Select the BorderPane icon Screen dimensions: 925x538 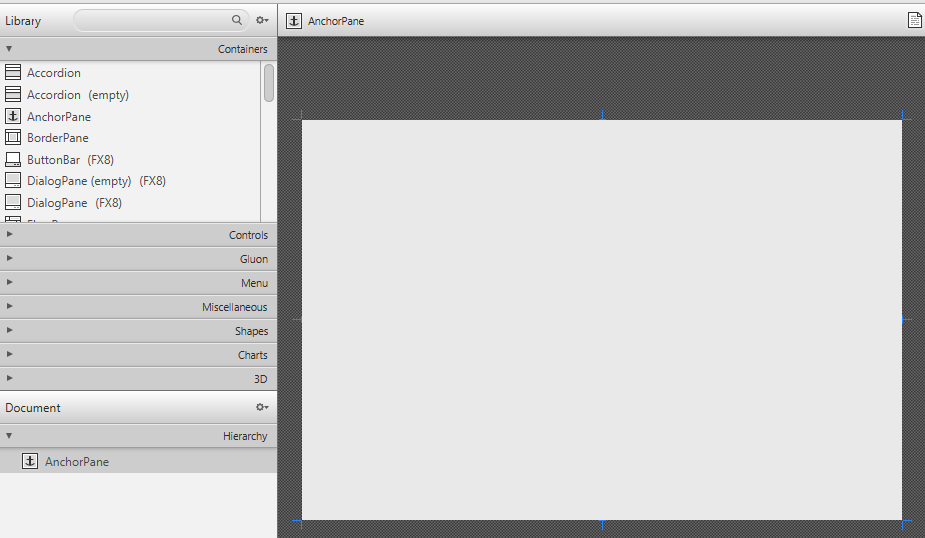pyautogui.click(x=13, y=137)
